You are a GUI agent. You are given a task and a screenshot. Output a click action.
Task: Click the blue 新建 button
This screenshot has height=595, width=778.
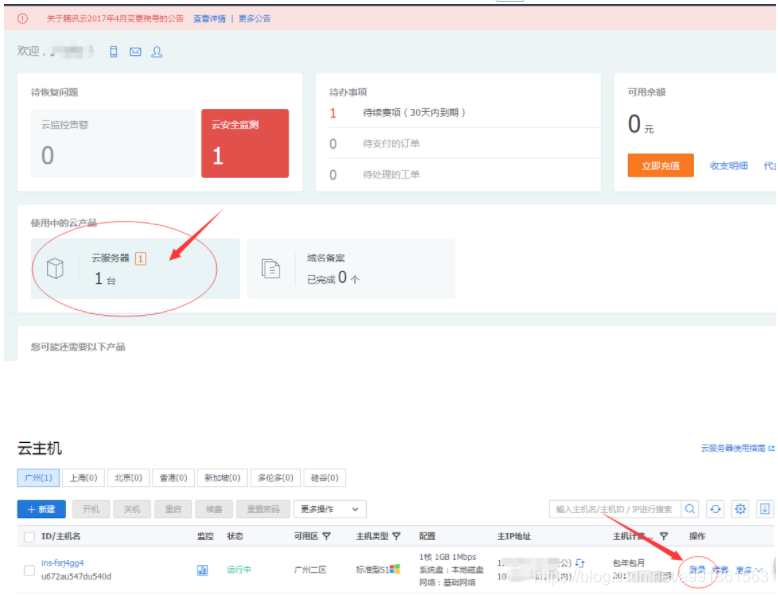click(41, 509)
